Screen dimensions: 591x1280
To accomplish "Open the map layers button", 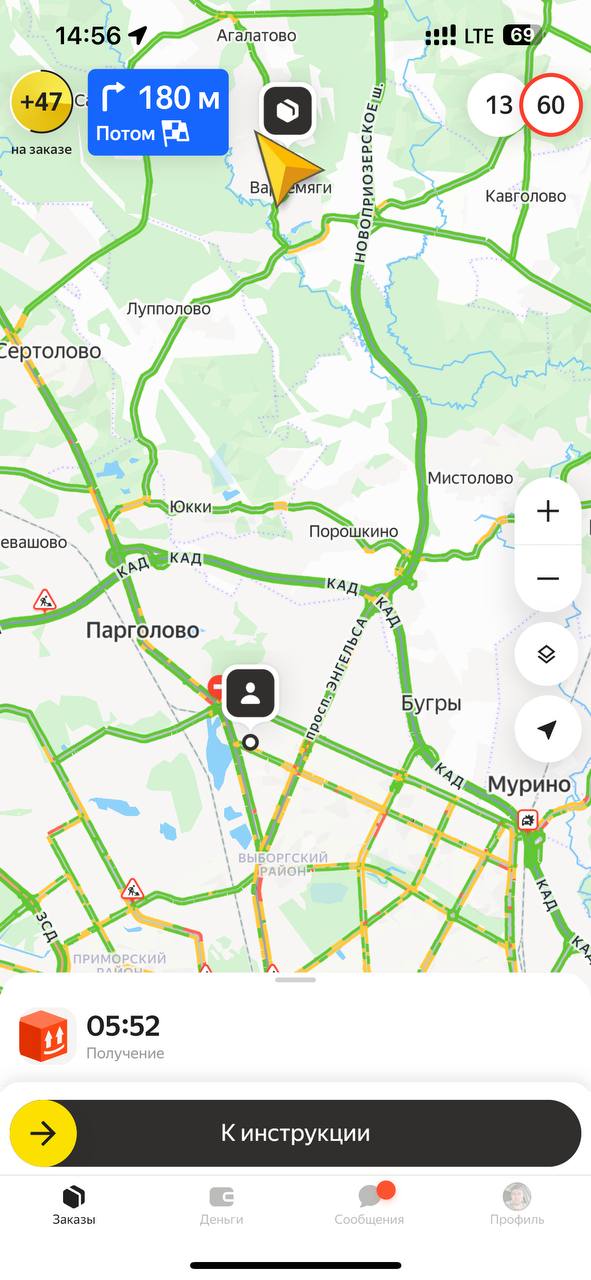I will click(x=547, y=655).
